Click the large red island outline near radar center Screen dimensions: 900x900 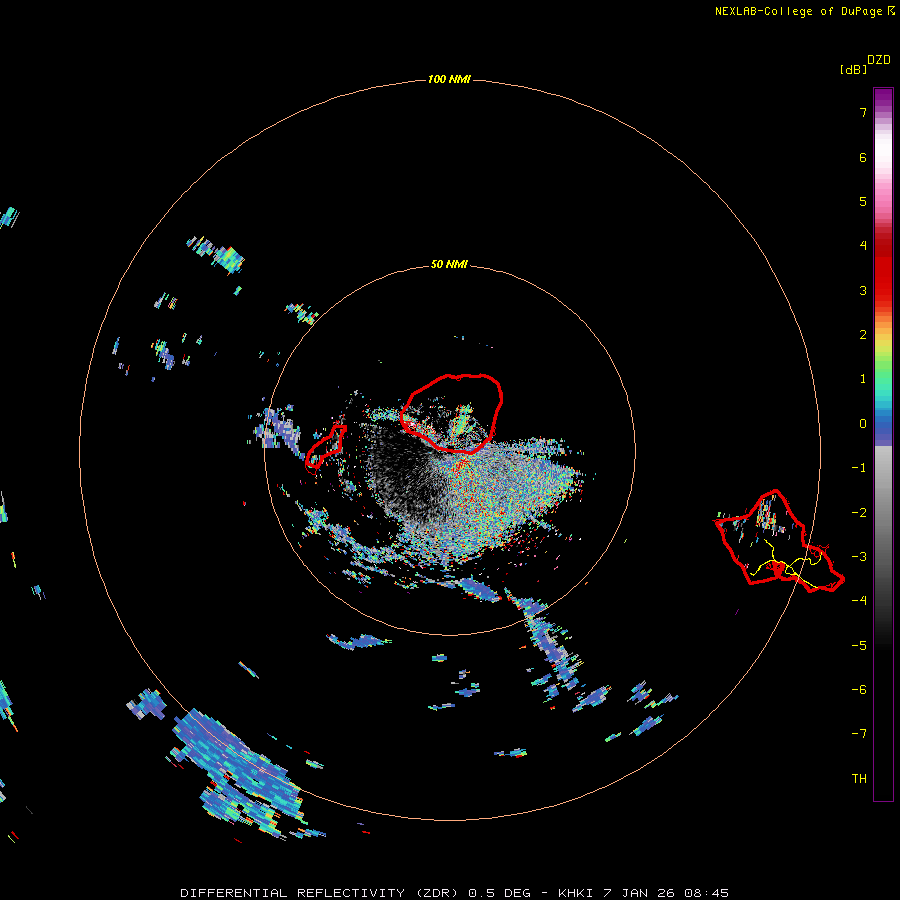(452, 413)
